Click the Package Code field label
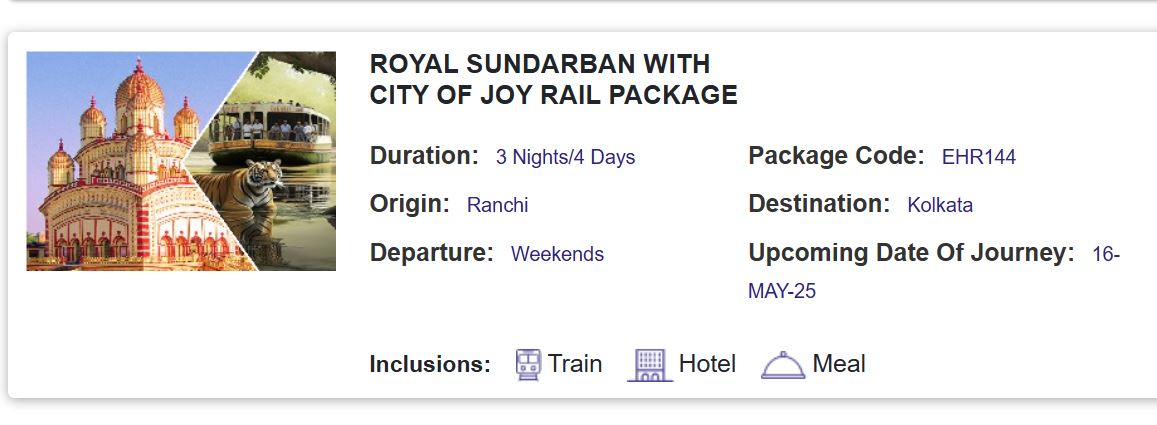The height and width of the screenshot is (425, 1157). [x=836, y=156]
